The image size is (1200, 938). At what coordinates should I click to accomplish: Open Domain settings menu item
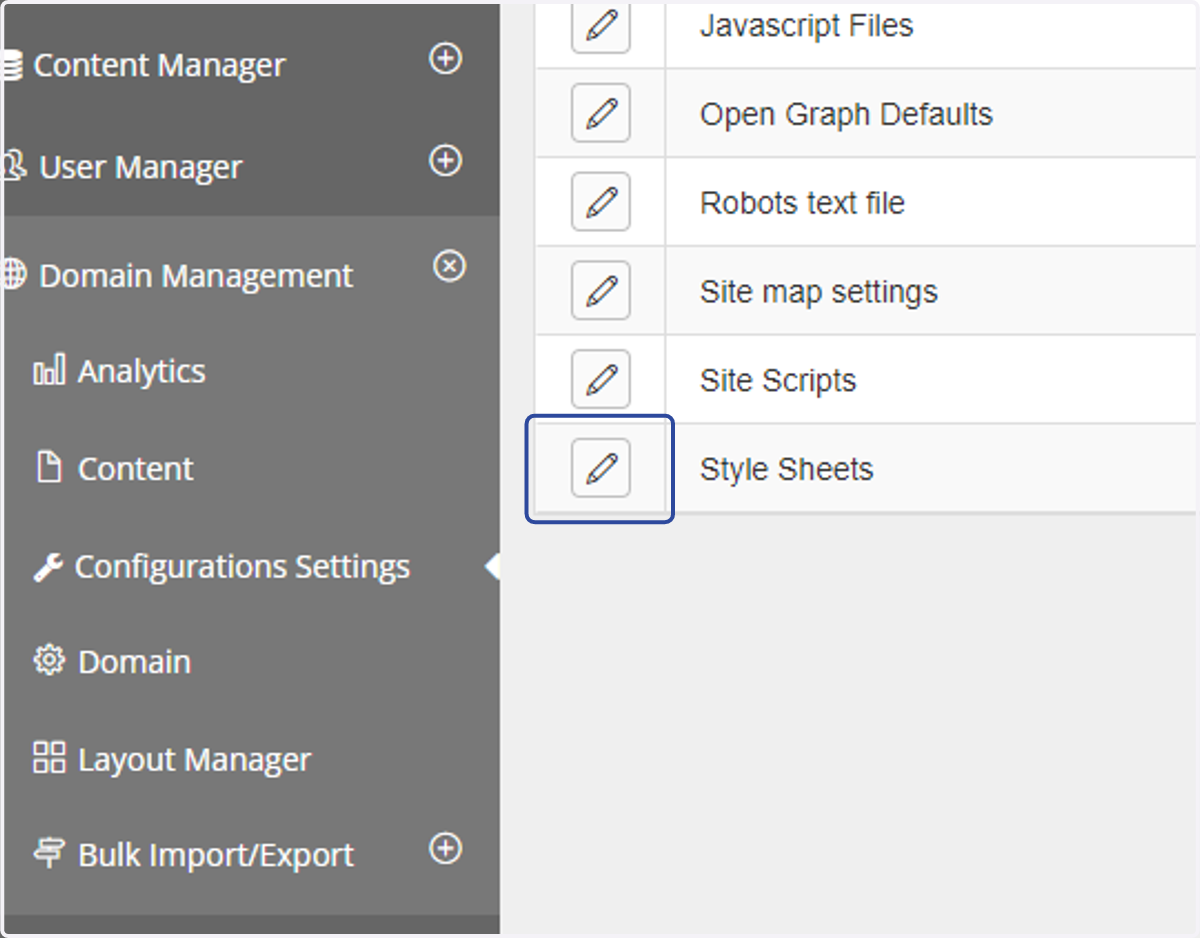pyautogui.click(x=134, y=662)
